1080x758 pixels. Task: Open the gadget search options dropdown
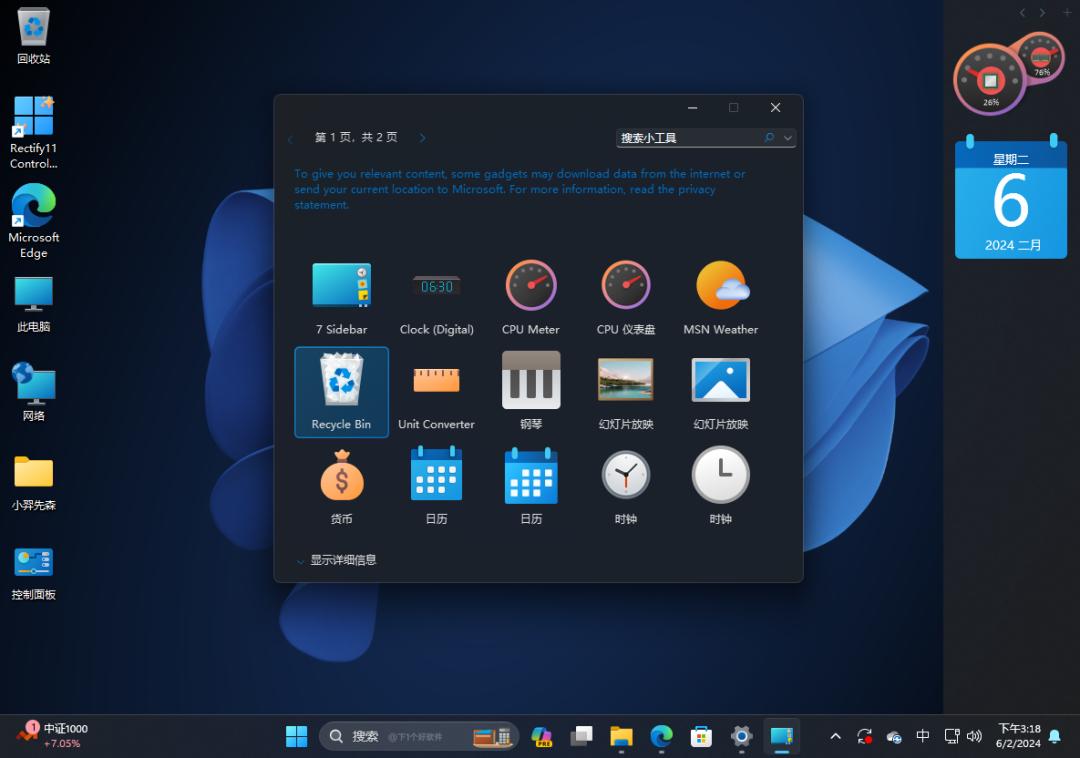point(788,137)
